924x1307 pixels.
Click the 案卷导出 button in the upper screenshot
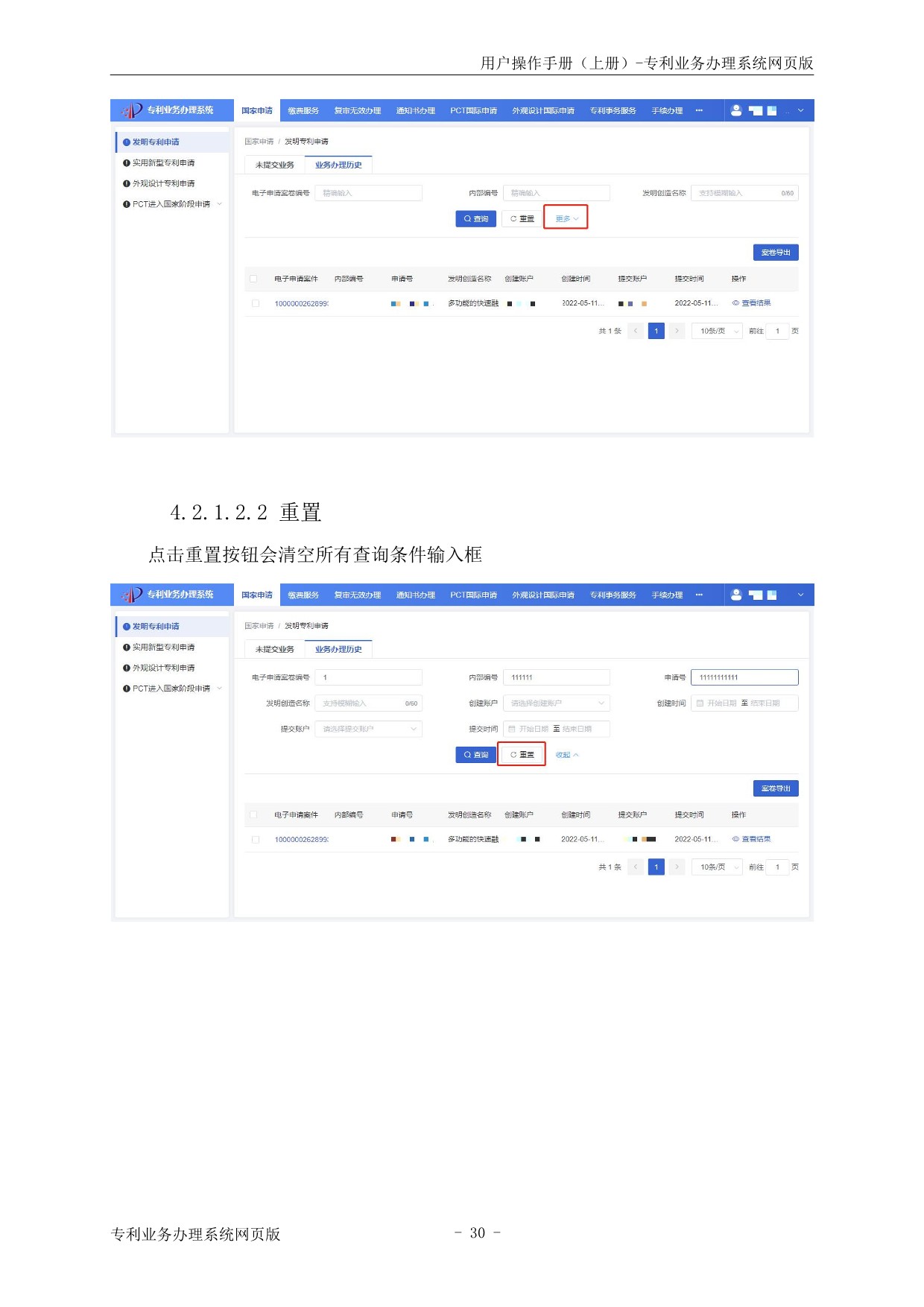click(776, 253)
